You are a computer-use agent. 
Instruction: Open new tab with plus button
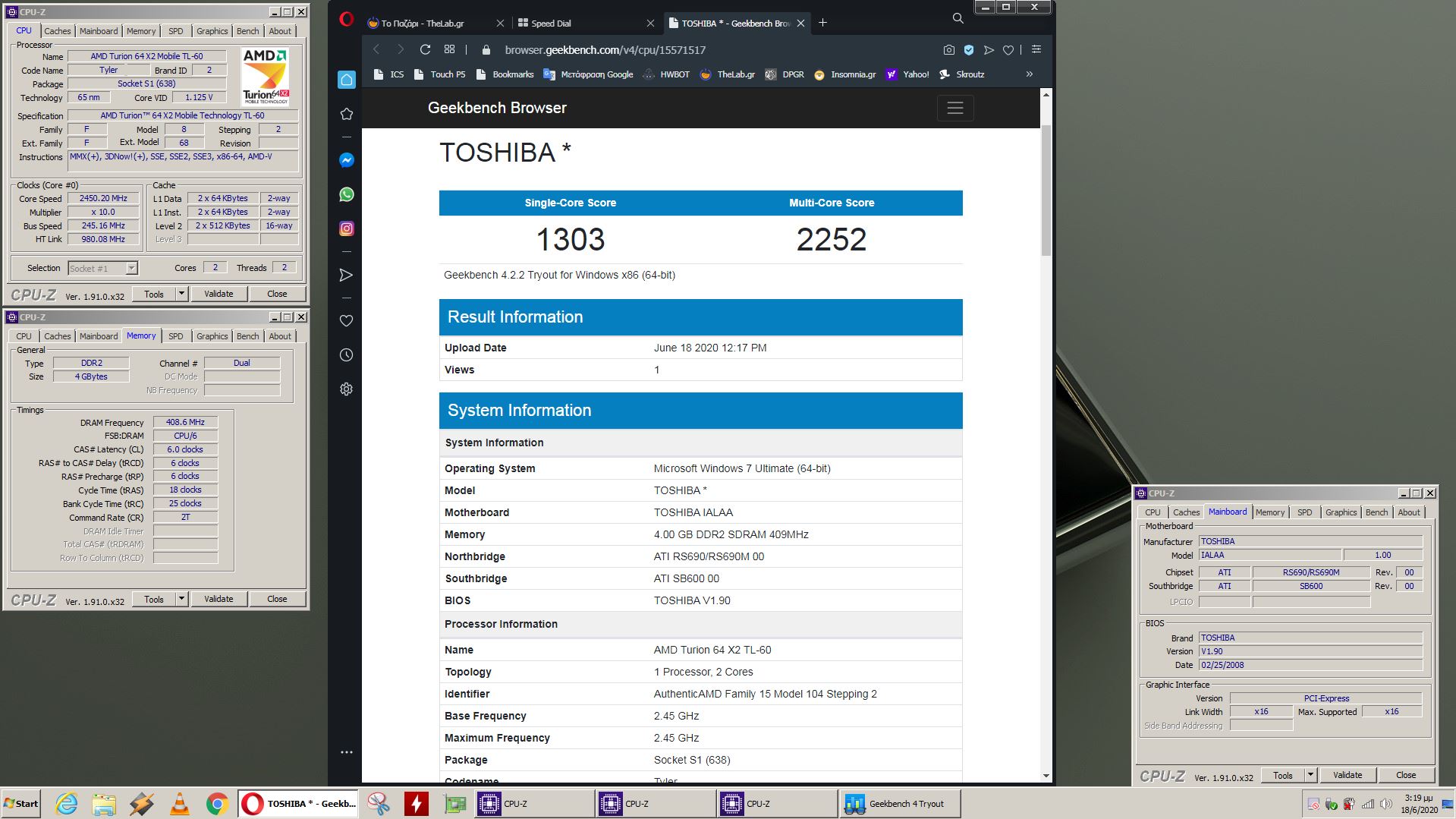tap(822, 23)
